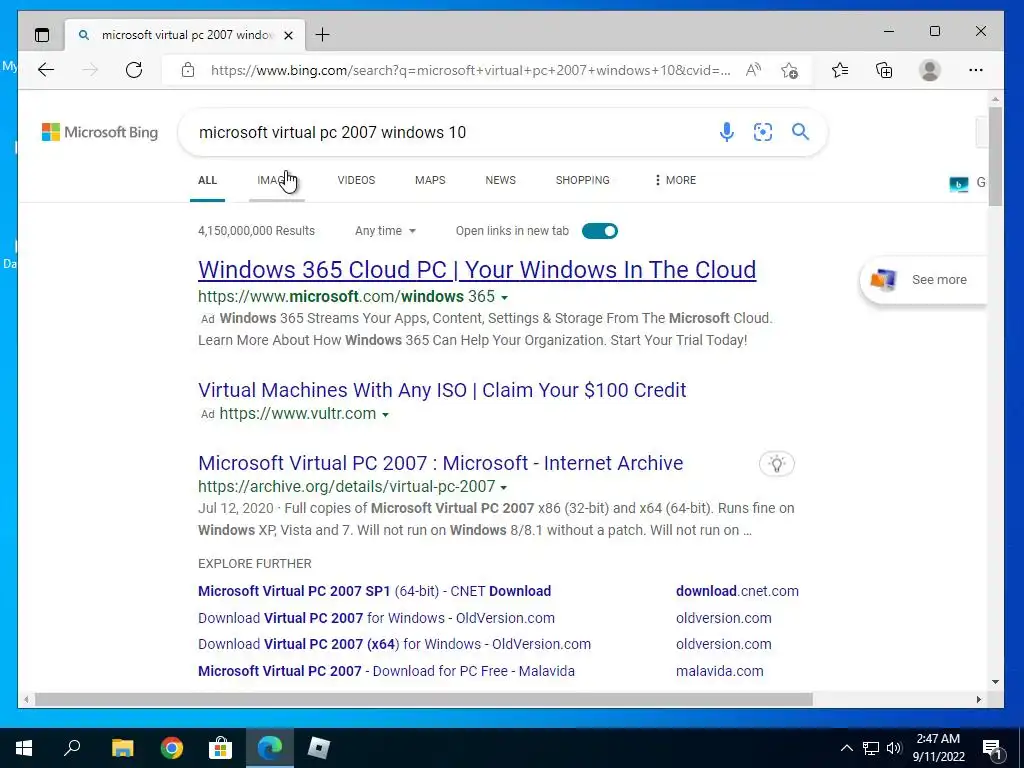Open Read aloud icon in address bar
Viewport: 1024px width, 768px height.
point(753,70)
